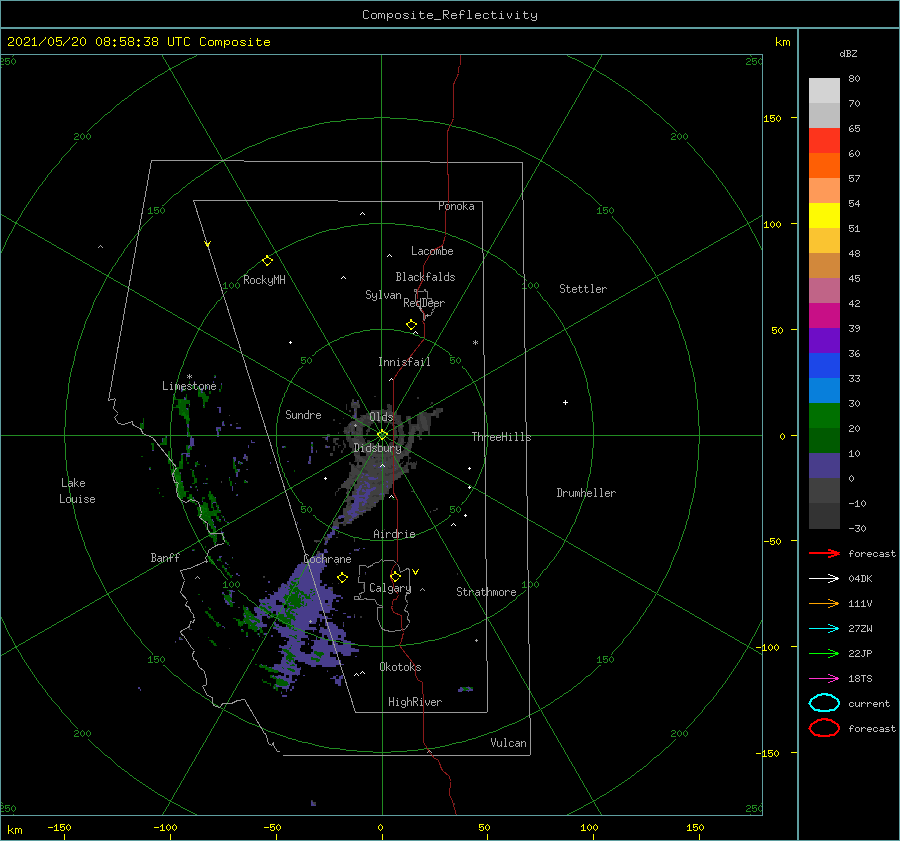Click the Didsbury town label
Image resolution: width=900 pixels, height=841 pixels.
tap(377, 448)
